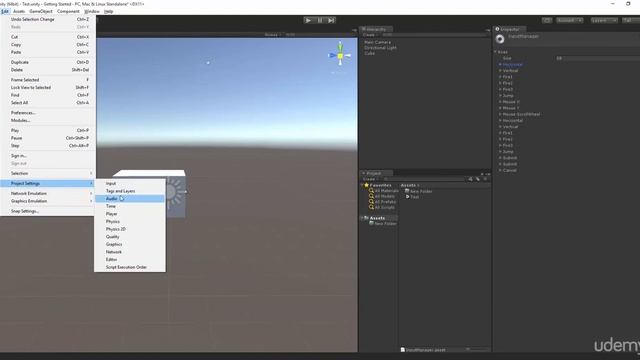The width and height of the screenshot is (640, 360).
Task: Expand the Mouse Y axis entry
Action: [500, 108]
